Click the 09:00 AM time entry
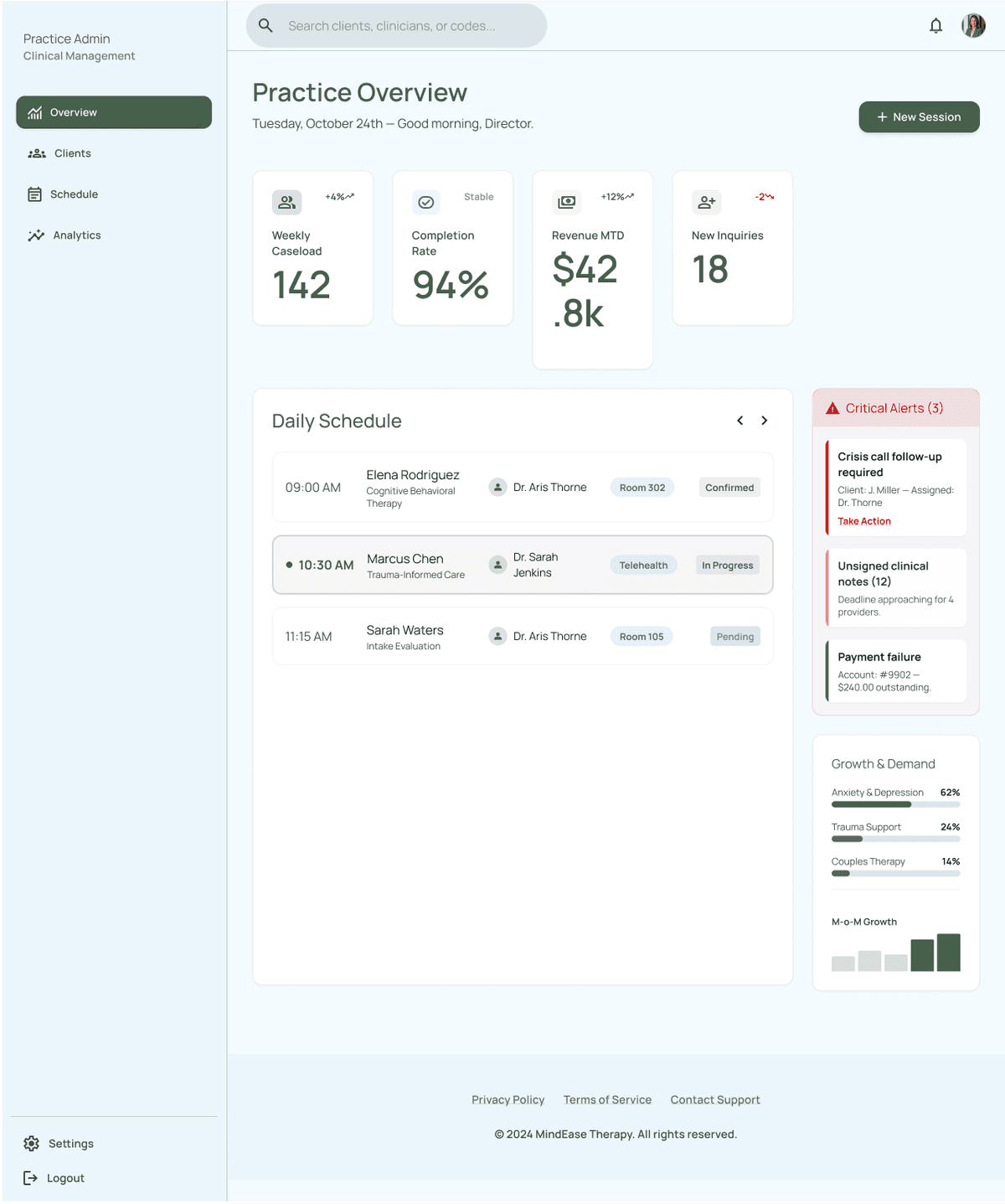Viewport: 1005px width, 1204px height. pos(313,488)
